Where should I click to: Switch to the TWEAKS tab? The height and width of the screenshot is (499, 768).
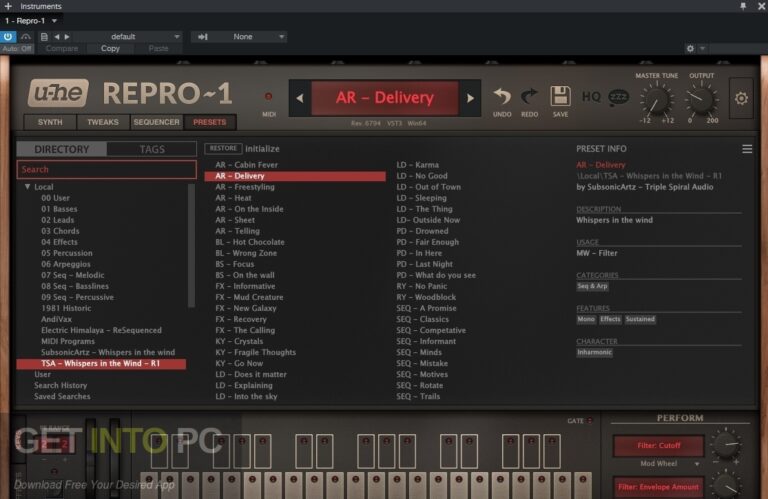103,122
